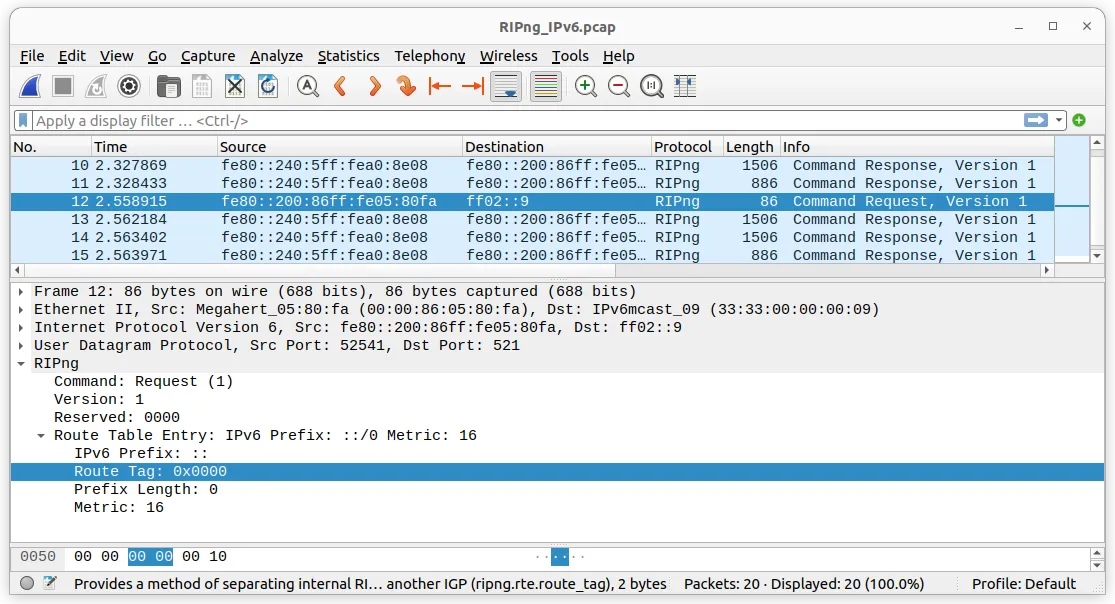1115x604 pixels.
Task: Reset text to normal size
Action: pos(652,86)
